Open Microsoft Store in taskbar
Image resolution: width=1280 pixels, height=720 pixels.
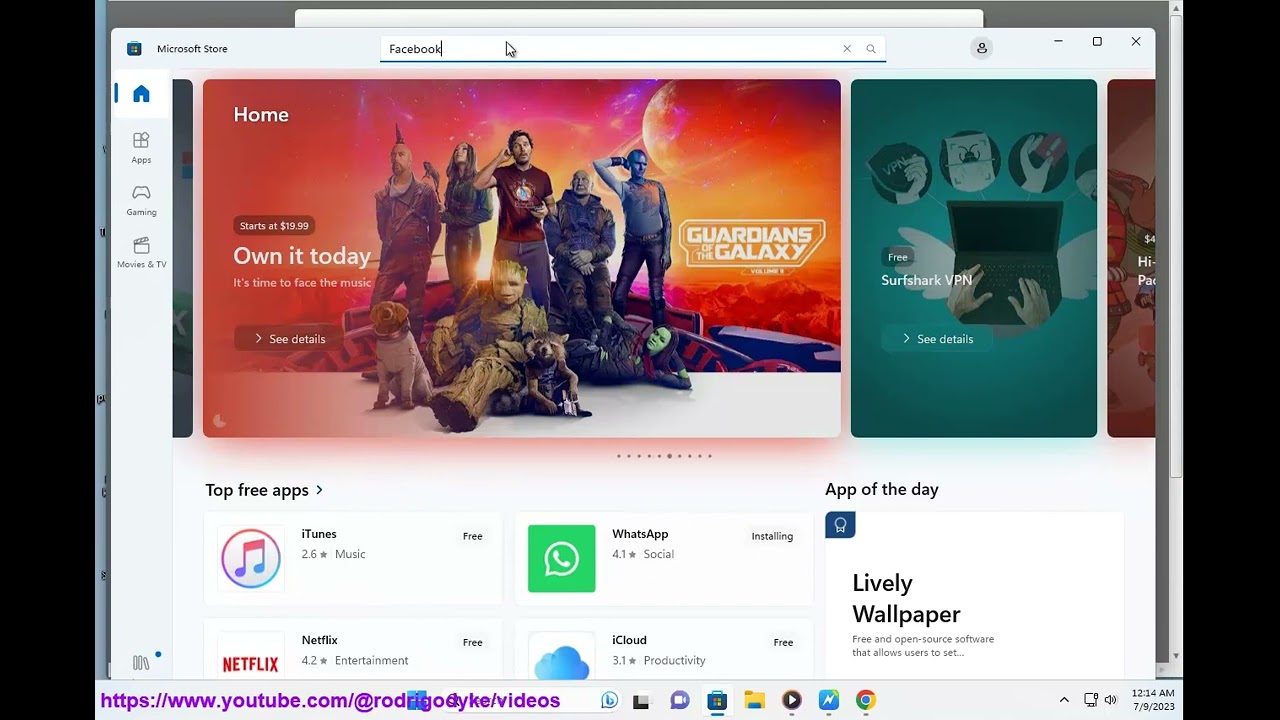[x=717, y=701]
